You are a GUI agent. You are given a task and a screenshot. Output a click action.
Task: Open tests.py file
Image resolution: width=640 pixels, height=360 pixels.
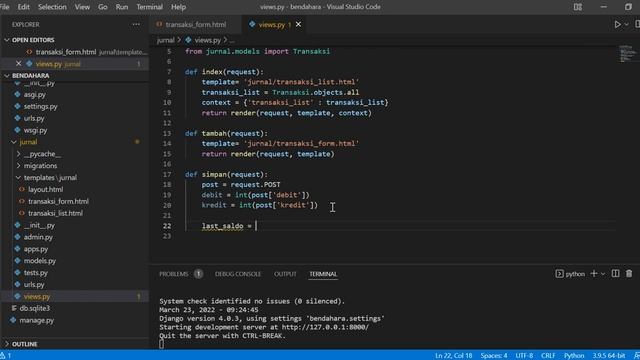click(x=36, y=273)
